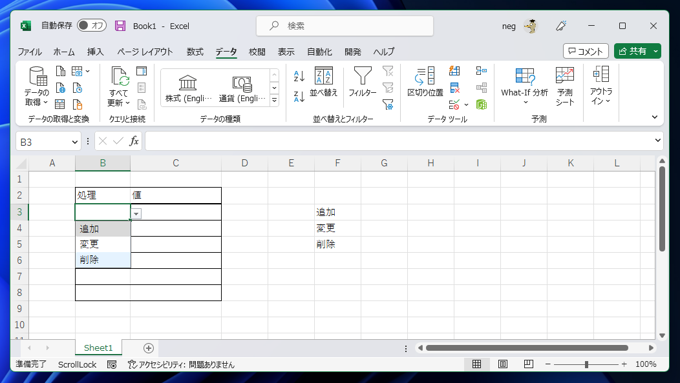Select the Stocks (English) data type
The height and width of the screenshot is (383, 680).
188,88
